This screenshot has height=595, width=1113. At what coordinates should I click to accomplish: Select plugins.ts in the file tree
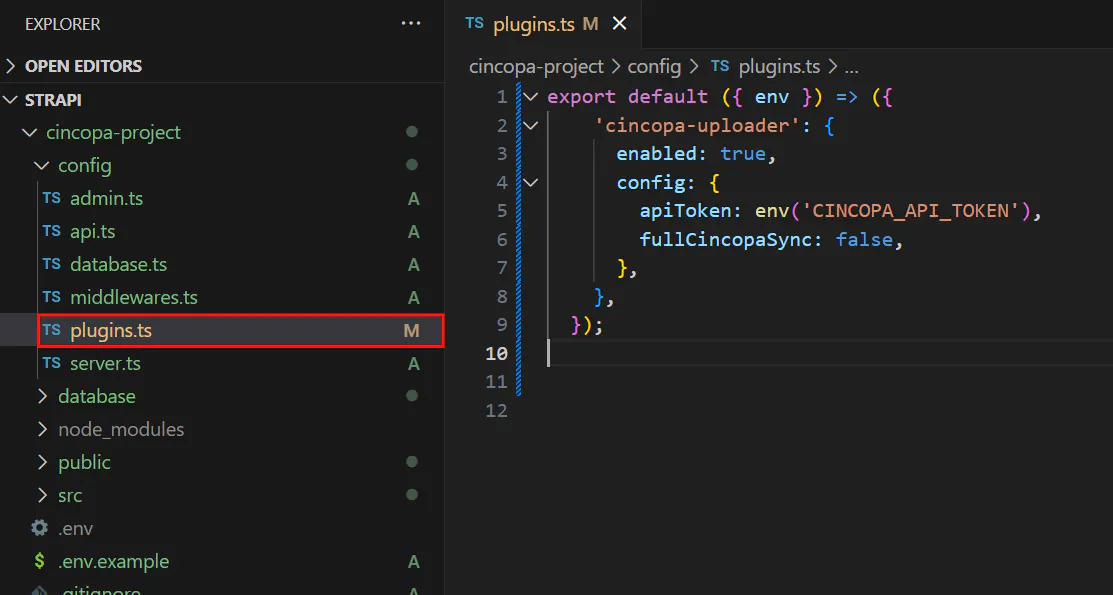point(222,331)
